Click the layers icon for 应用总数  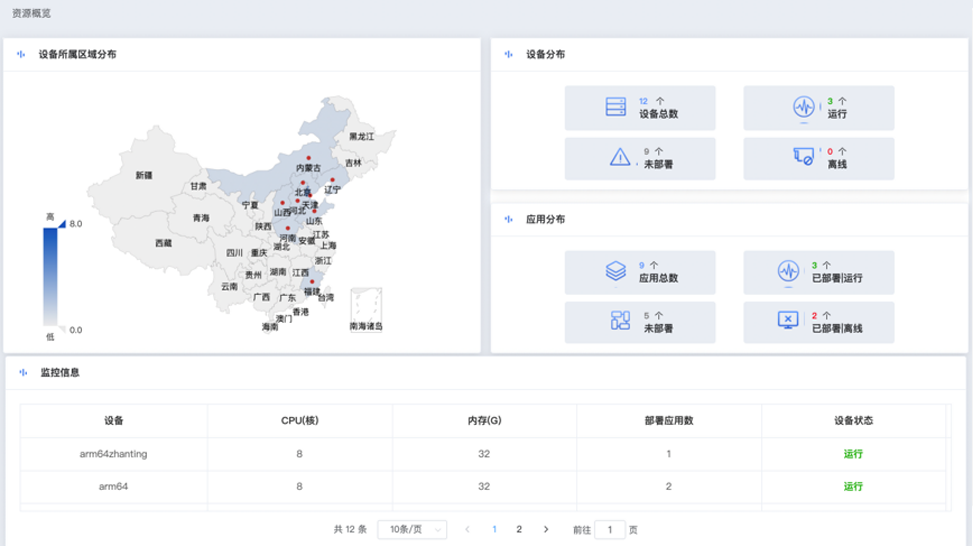point(615,272)
